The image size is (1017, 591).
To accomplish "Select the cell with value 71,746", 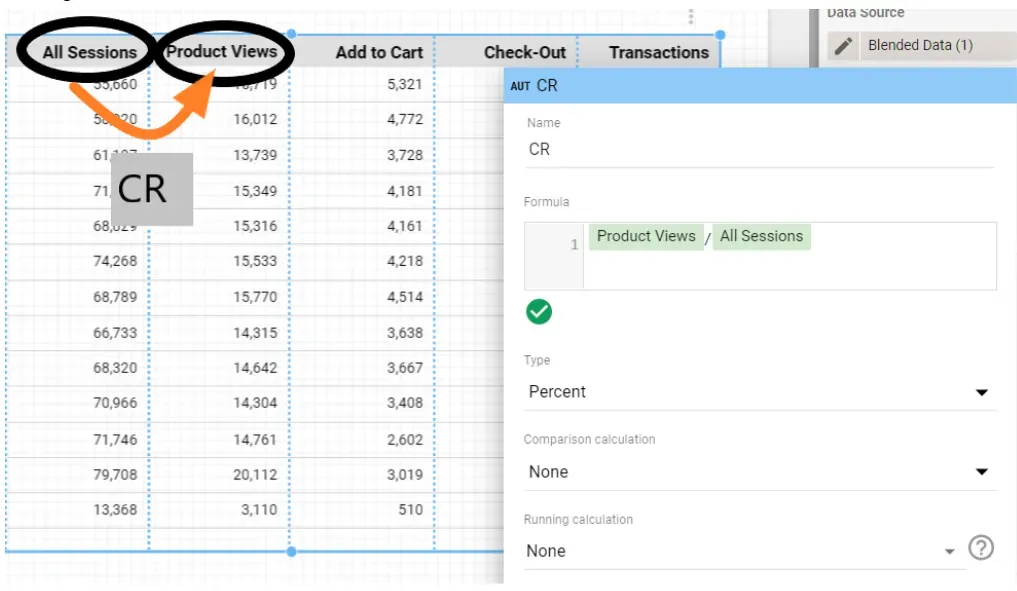I will click(x=115, y=440).
